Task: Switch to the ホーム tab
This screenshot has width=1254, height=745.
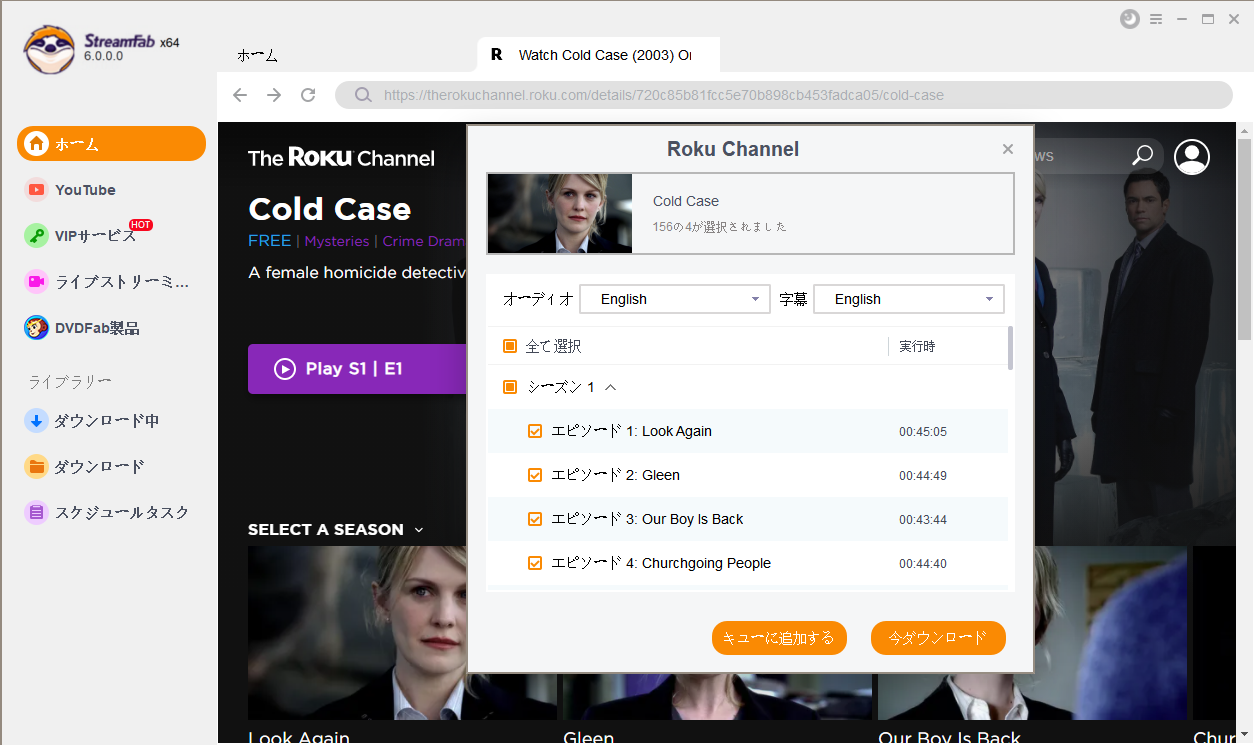Action: click(x=257, y=56)
